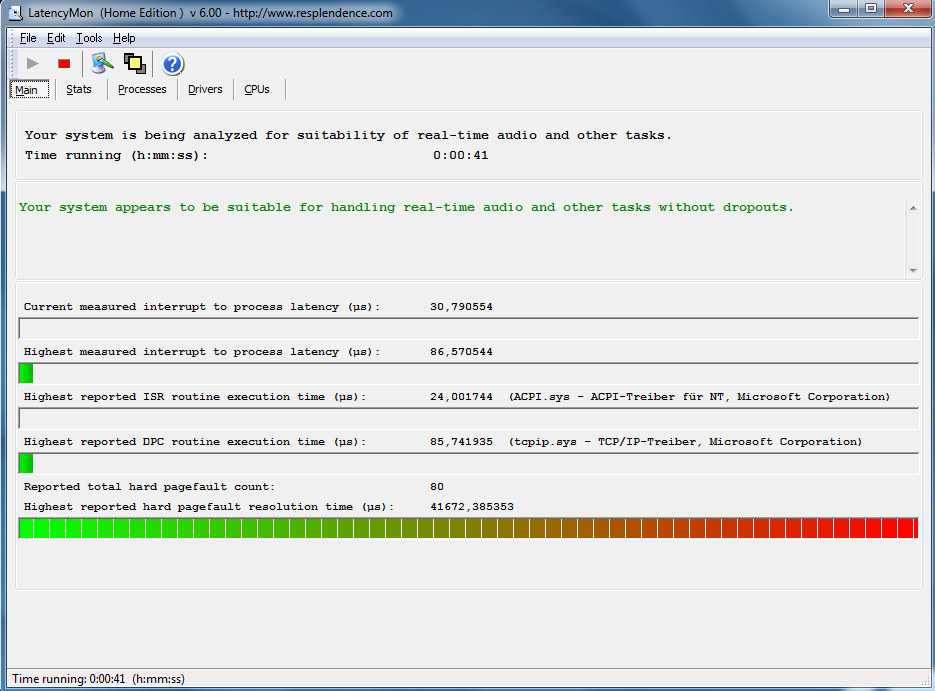Click the 'Reported total hard pagefault count' label
Screen dimensions: 935x691
149,487
